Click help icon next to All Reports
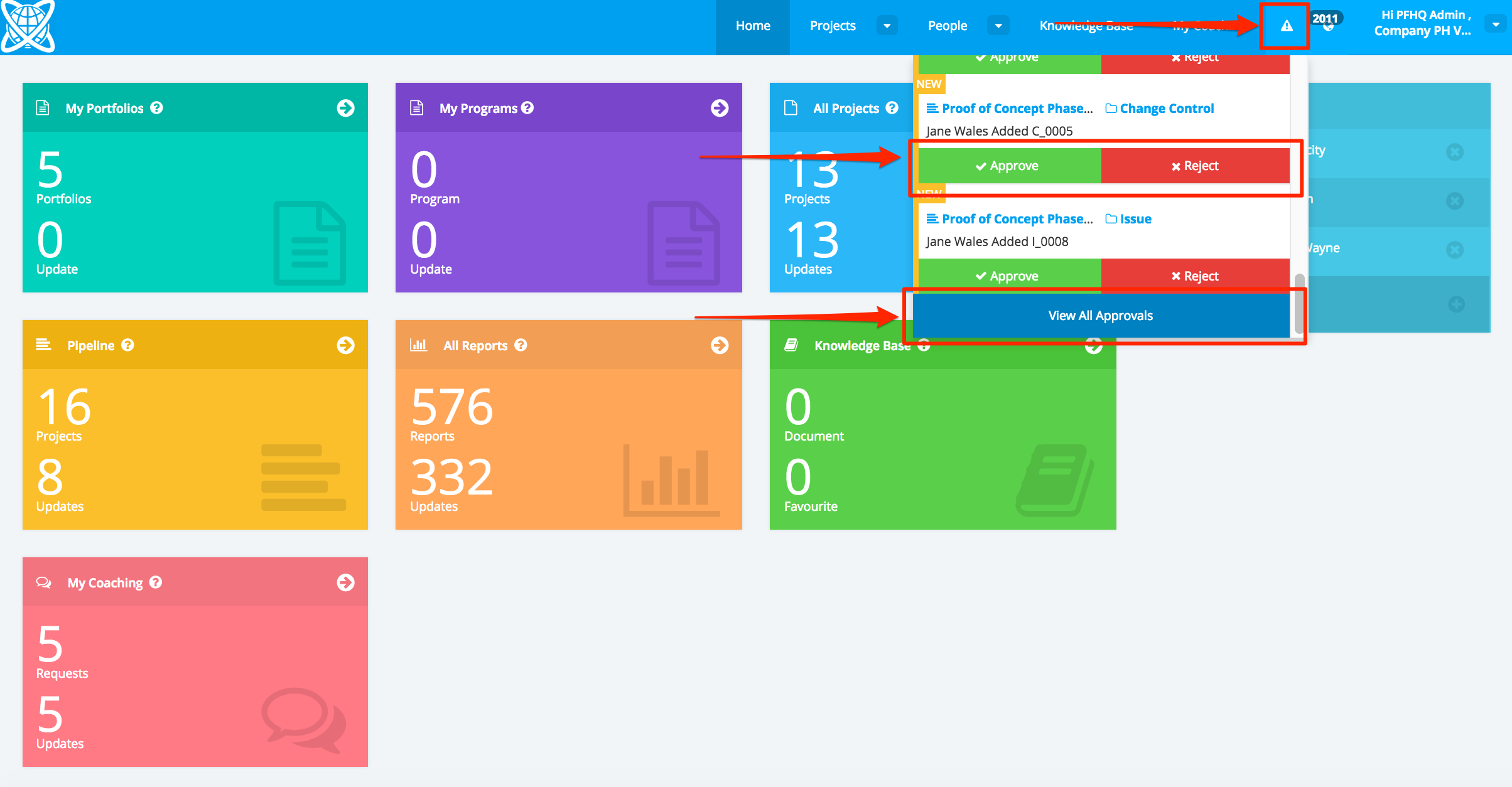 [521, 345]
